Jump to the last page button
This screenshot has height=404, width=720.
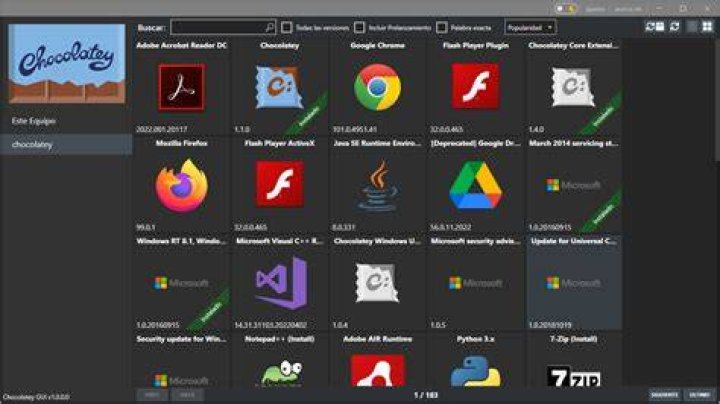700,395
